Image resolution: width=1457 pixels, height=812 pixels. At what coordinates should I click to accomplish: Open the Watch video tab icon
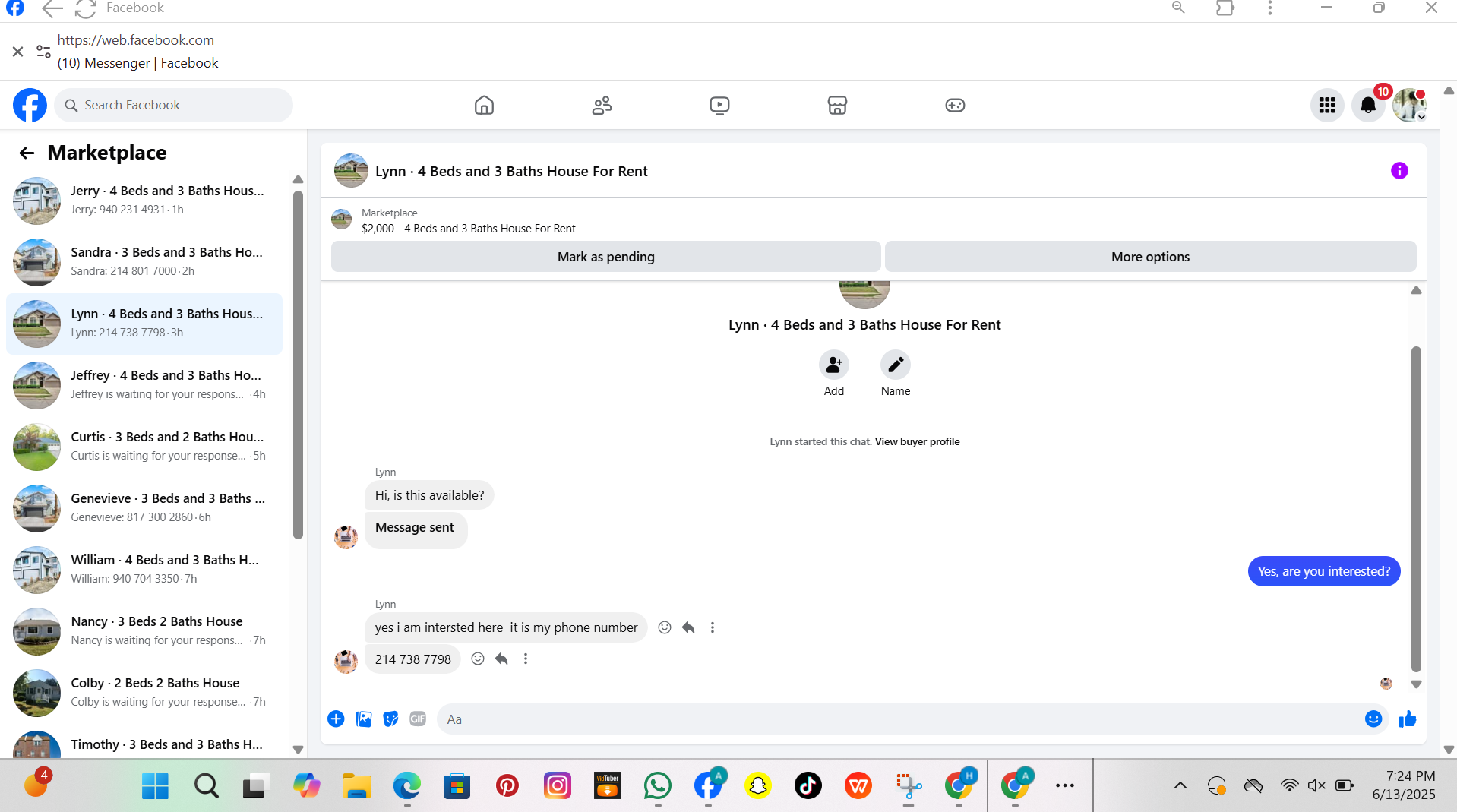click(x=719, y=105)
